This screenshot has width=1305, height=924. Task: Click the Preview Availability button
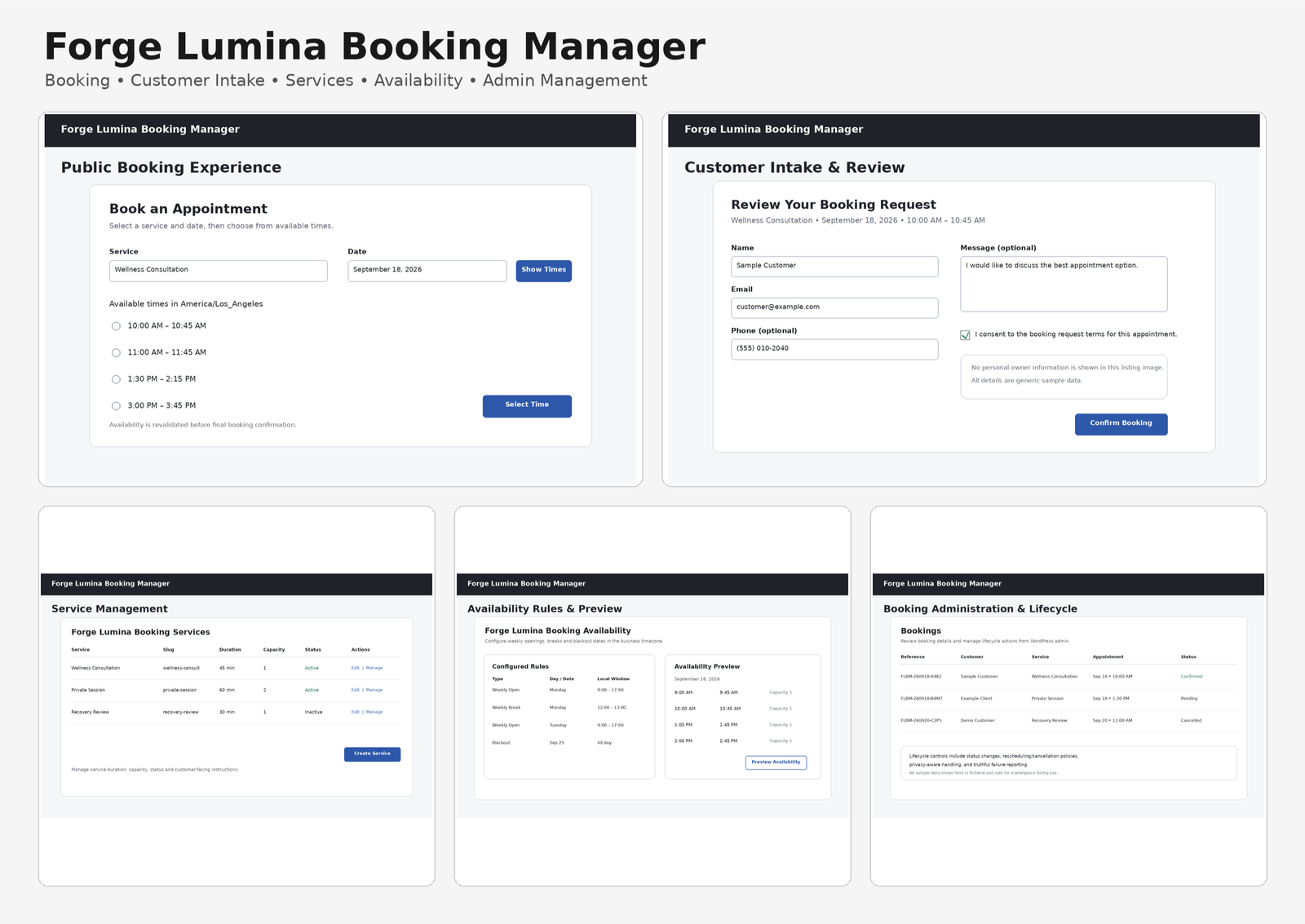(776, 763)
